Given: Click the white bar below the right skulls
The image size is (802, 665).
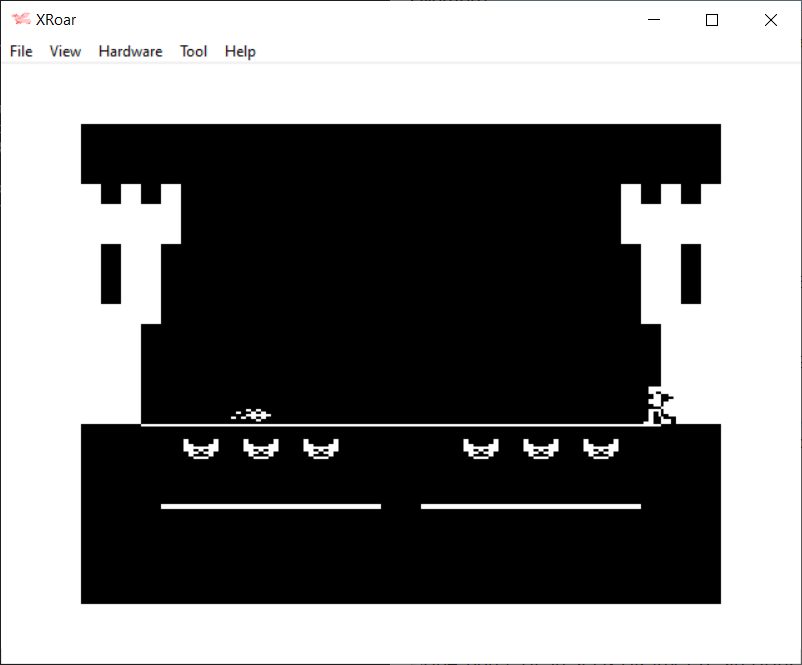Looking at the screenshot, I should (x=530, y=506).
